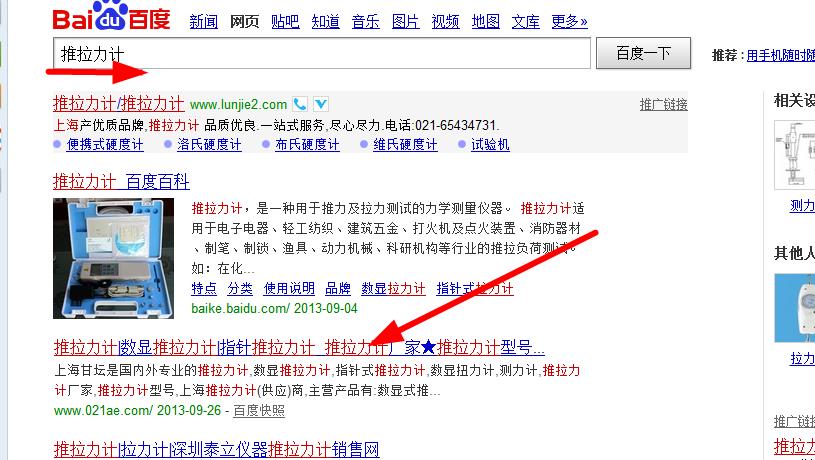Focus the search box containing 推拉力计

coord(322,53)
